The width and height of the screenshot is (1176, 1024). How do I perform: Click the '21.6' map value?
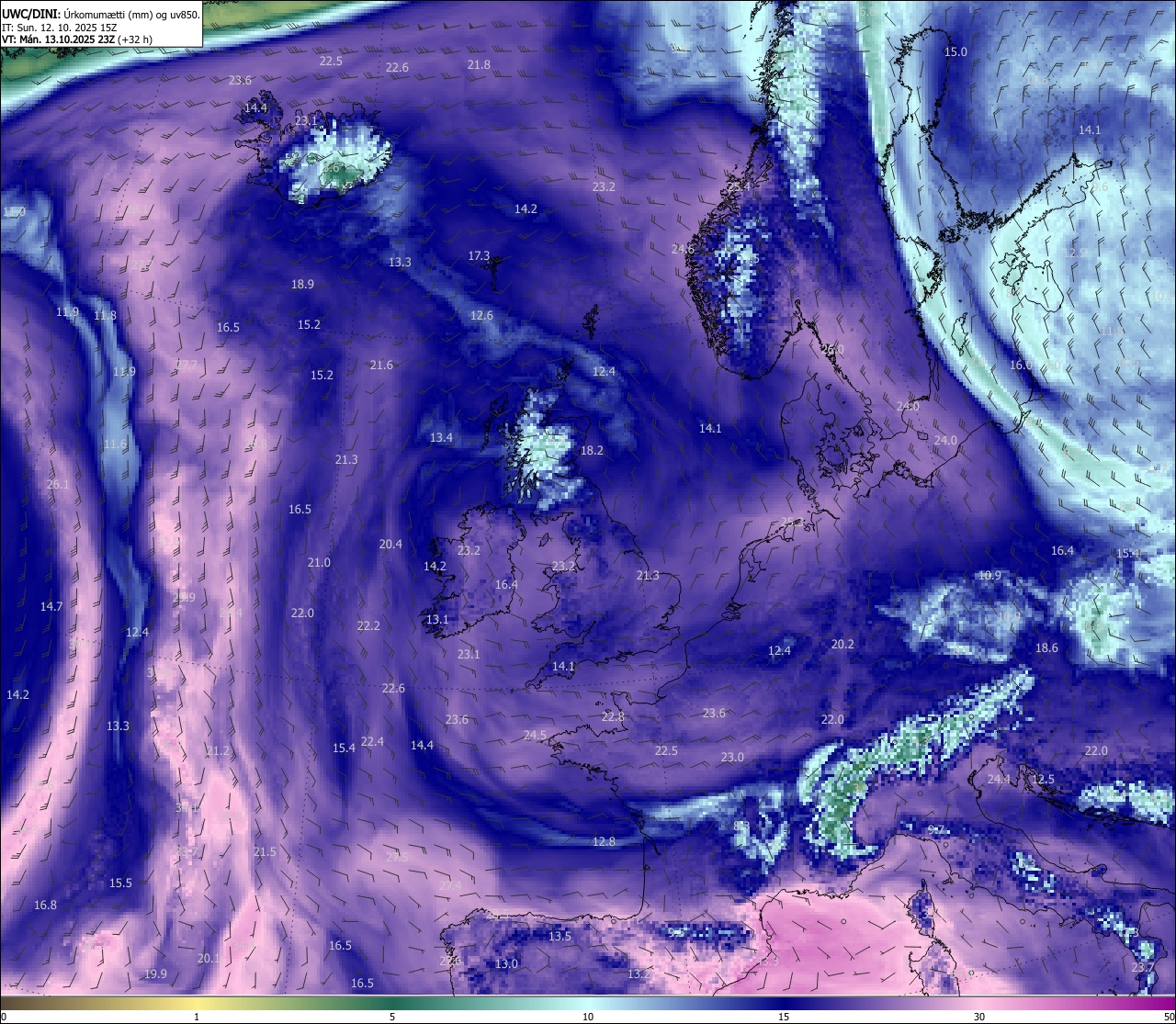tap(381, 366)
